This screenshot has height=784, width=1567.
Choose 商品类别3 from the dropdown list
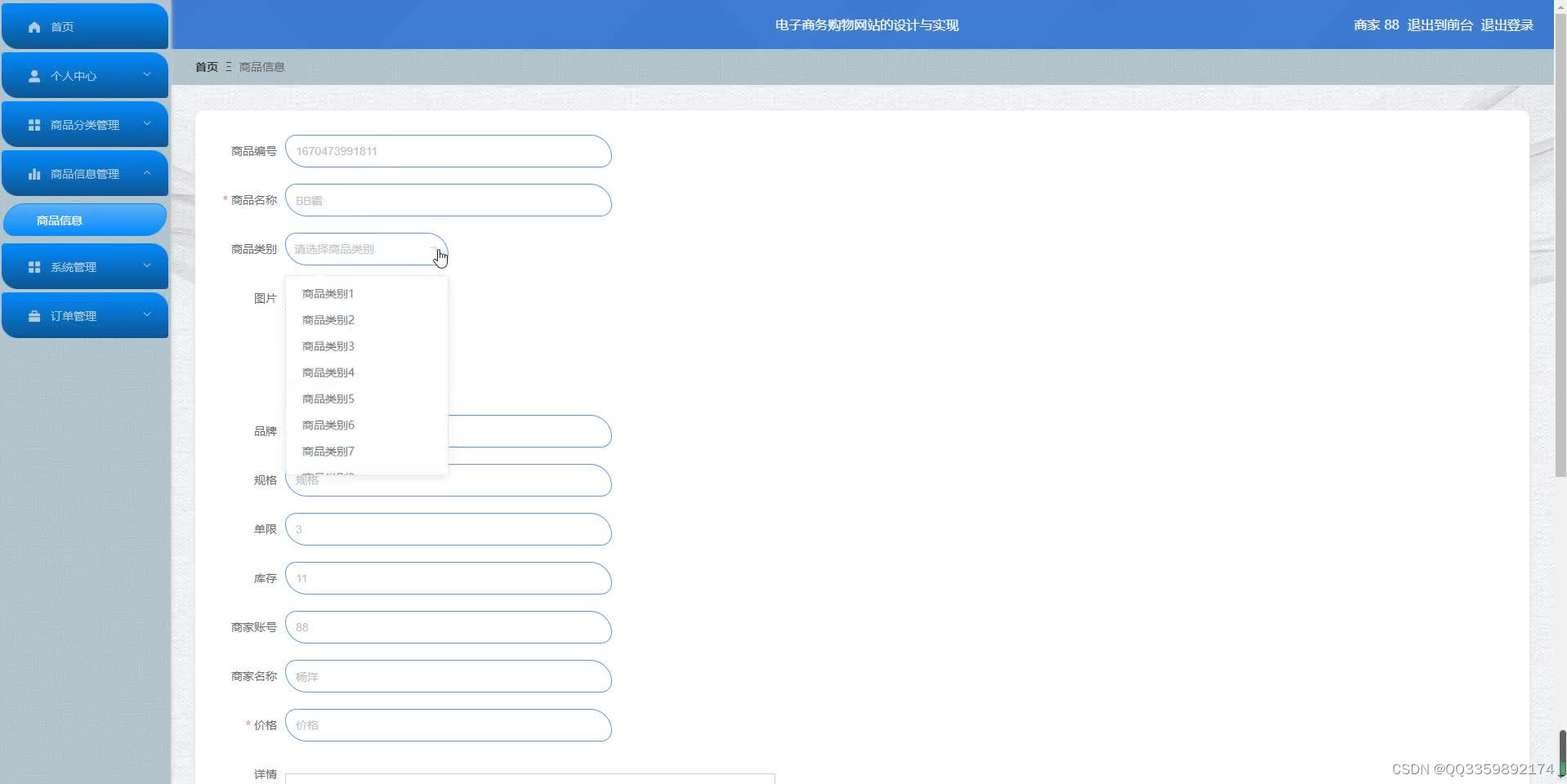click(366, 346)
